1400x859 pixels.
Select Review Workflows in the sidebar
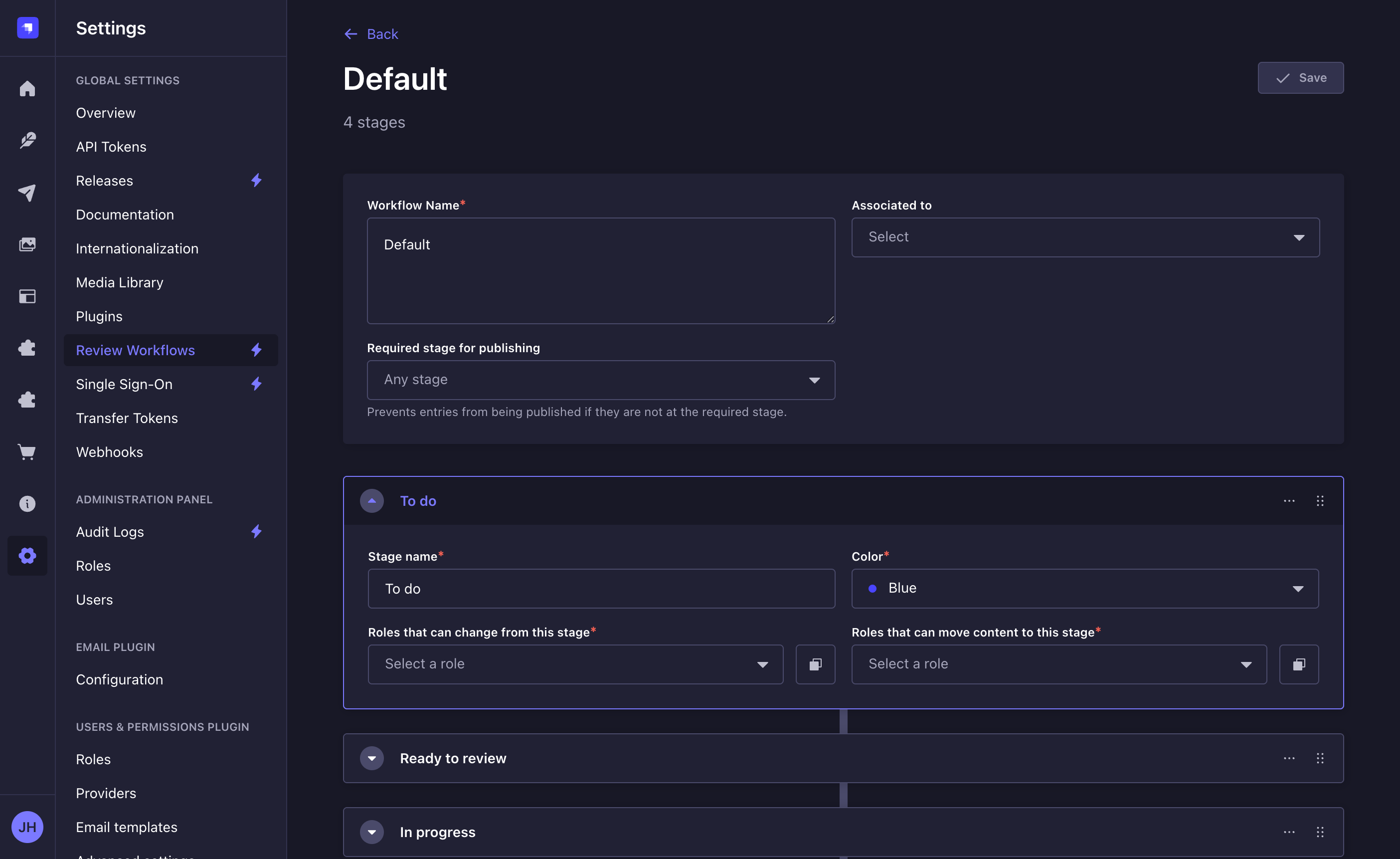[135, 350]
